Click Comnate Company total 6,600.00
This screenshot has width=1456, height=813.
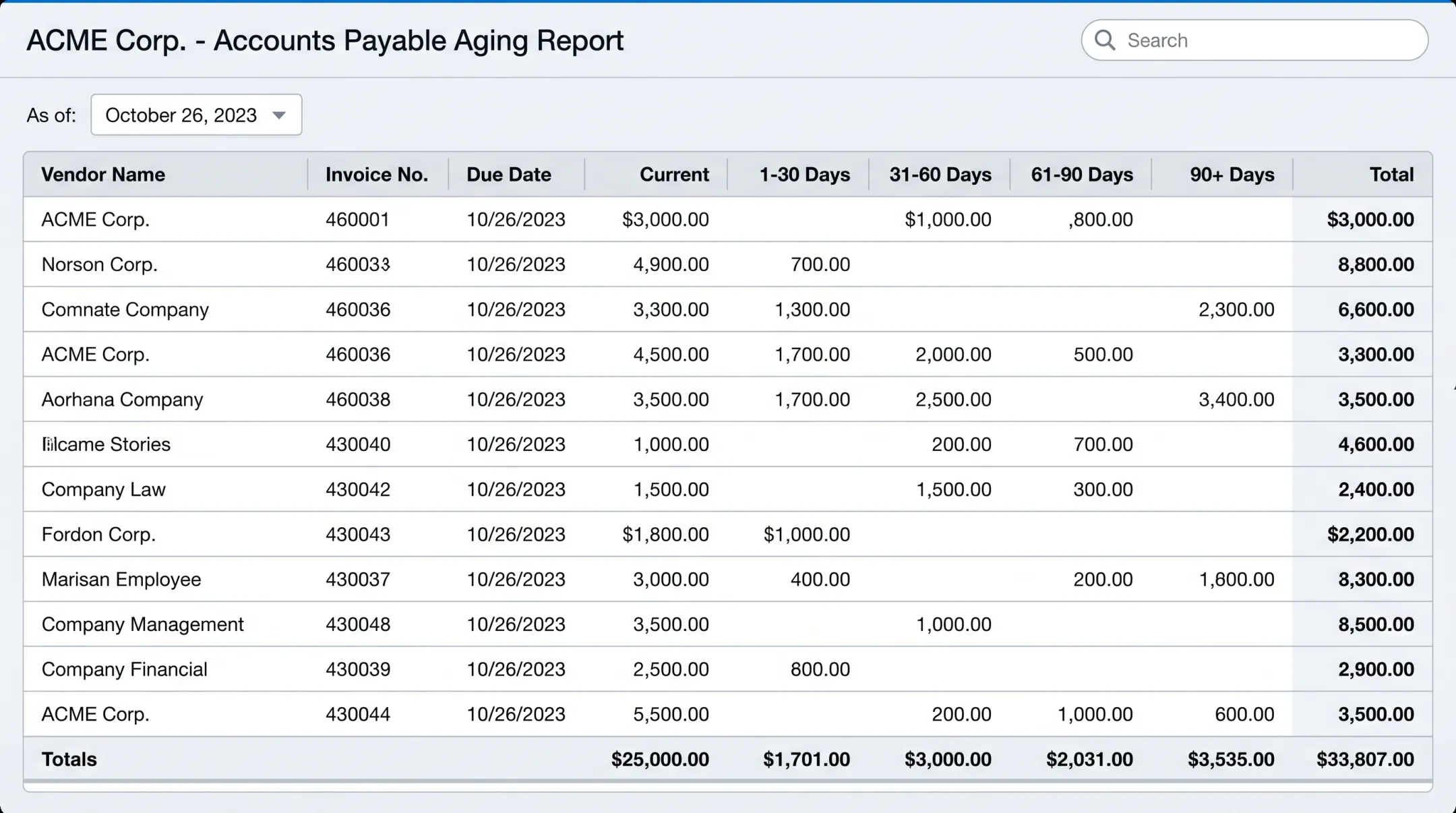pos(1376,309)
